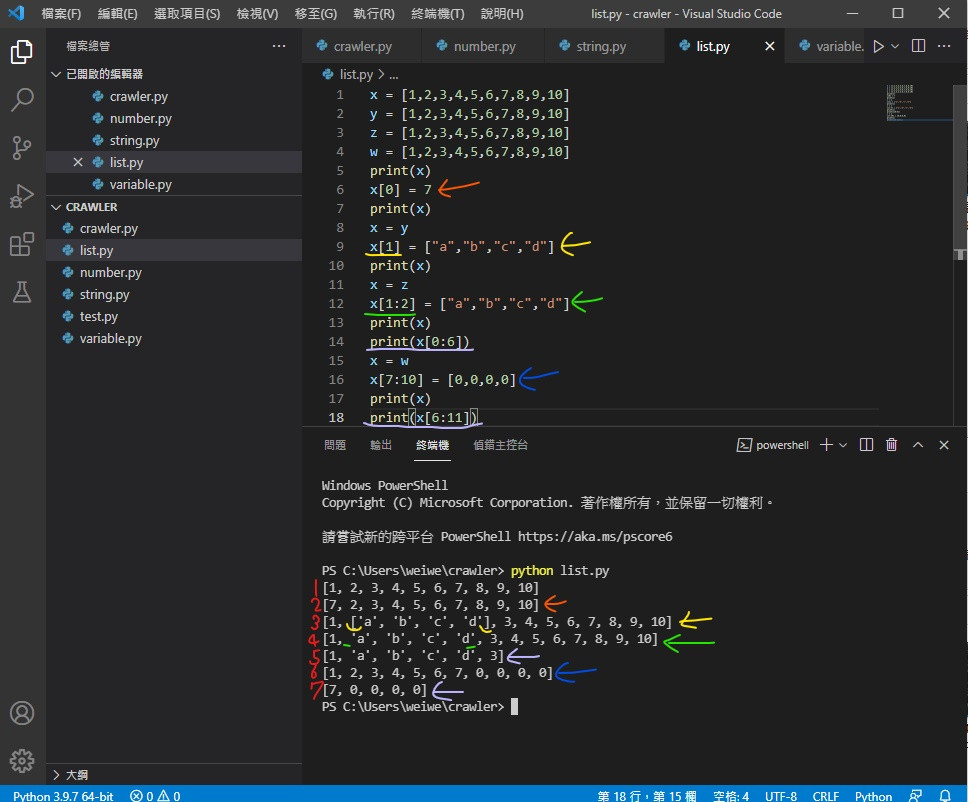Open the Run and Debug view
This screenshot has width=968, height=802.
22,196
